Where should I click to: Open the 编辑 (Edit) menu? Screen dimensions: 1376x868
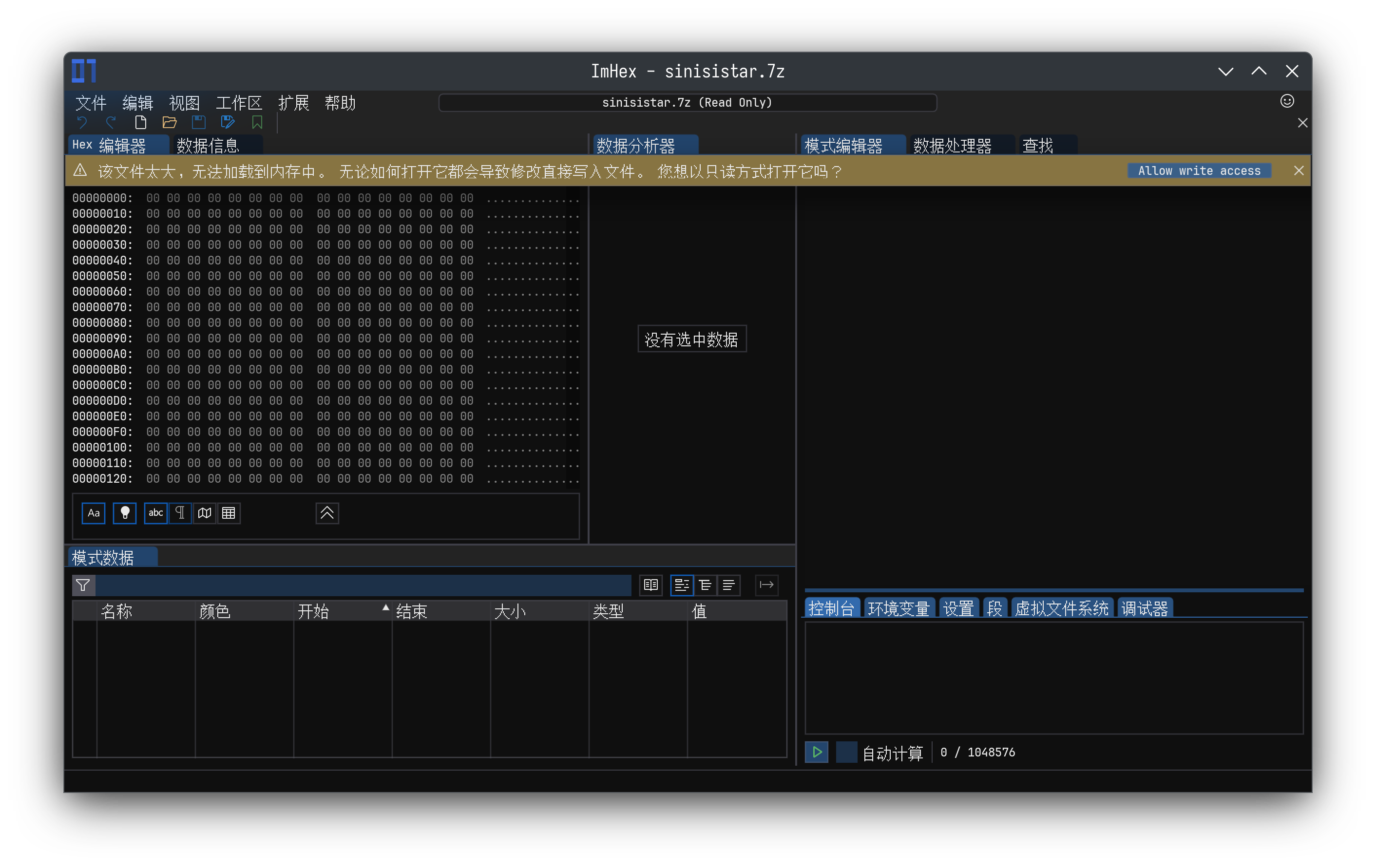point(138,103)
